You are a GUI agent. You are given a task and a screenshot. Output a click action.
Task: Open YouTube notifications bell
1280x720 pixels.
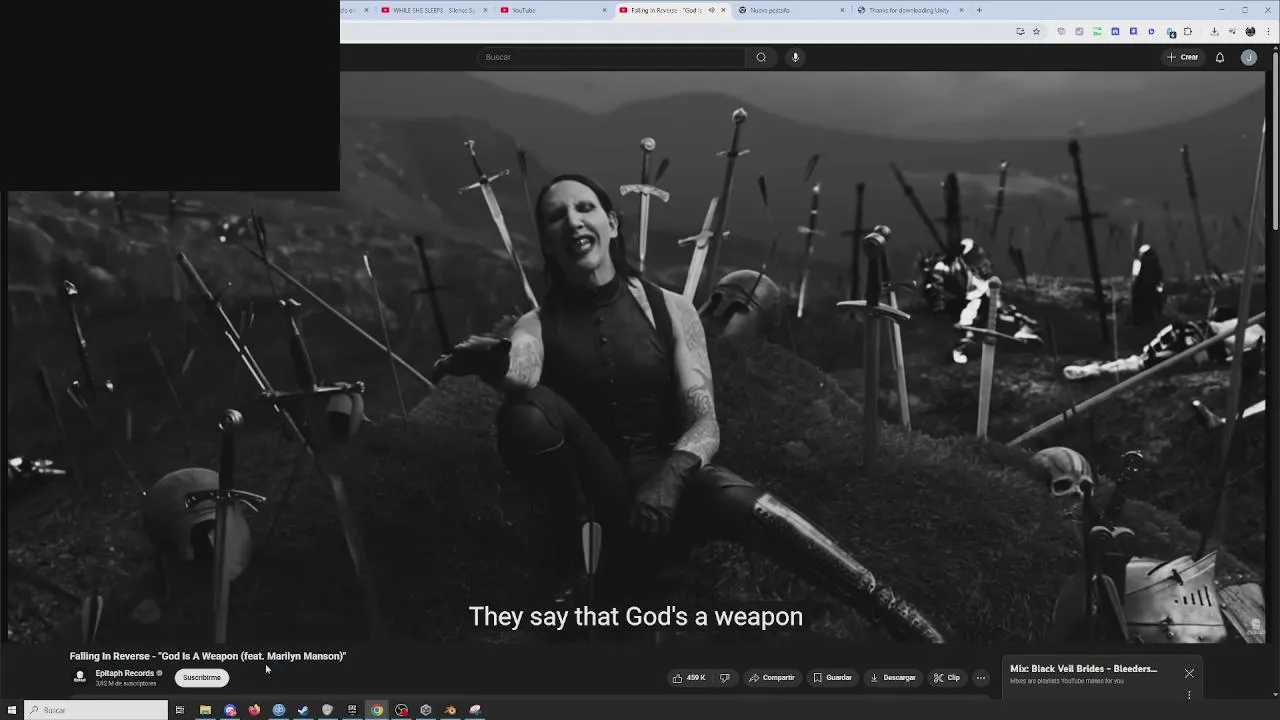[x=1220, y=57]
